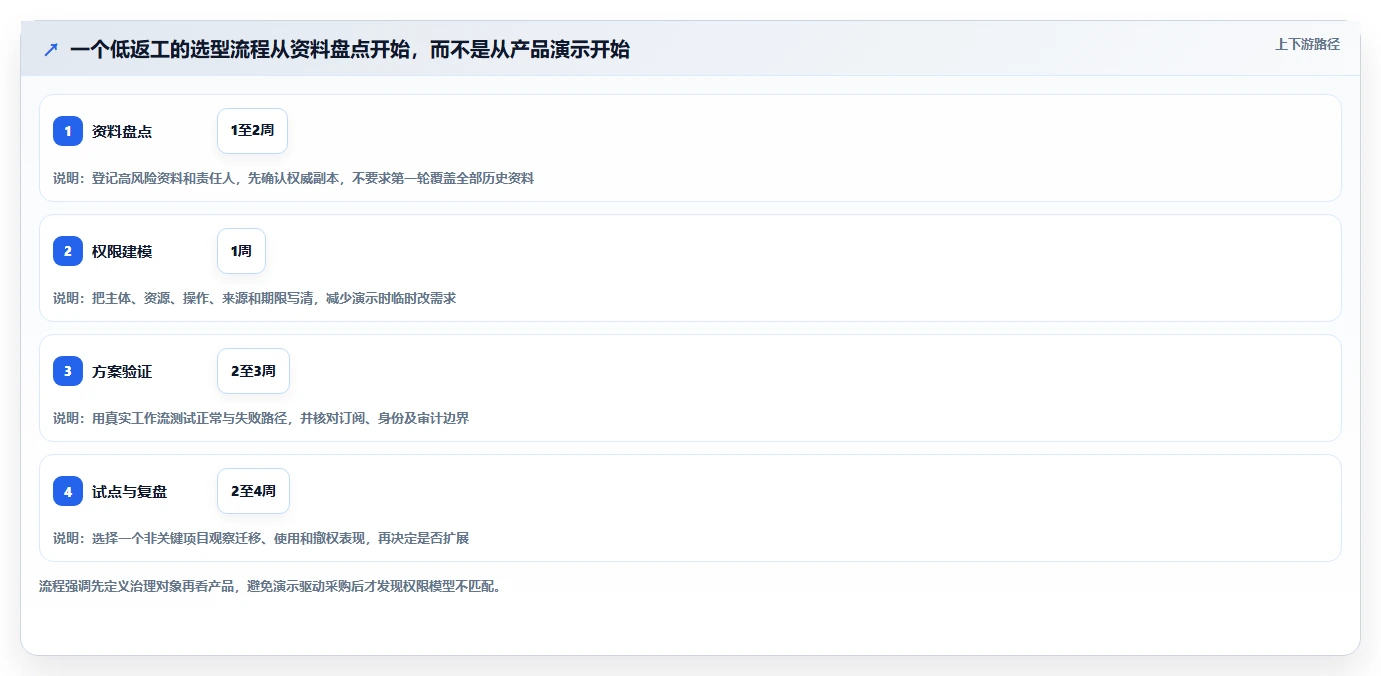1381x676 pixels.
Task: Click the step title 方案验证
Action: pos(122,371)
